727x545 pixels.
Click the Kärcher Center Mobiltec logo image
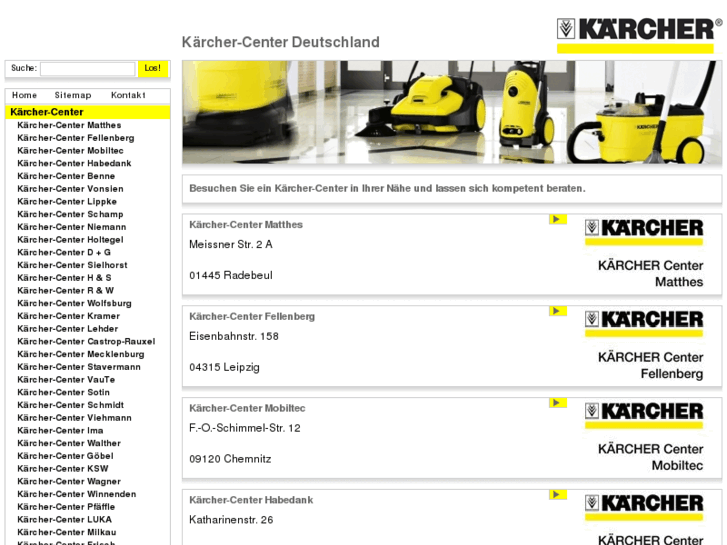click(x=644, y=437)
